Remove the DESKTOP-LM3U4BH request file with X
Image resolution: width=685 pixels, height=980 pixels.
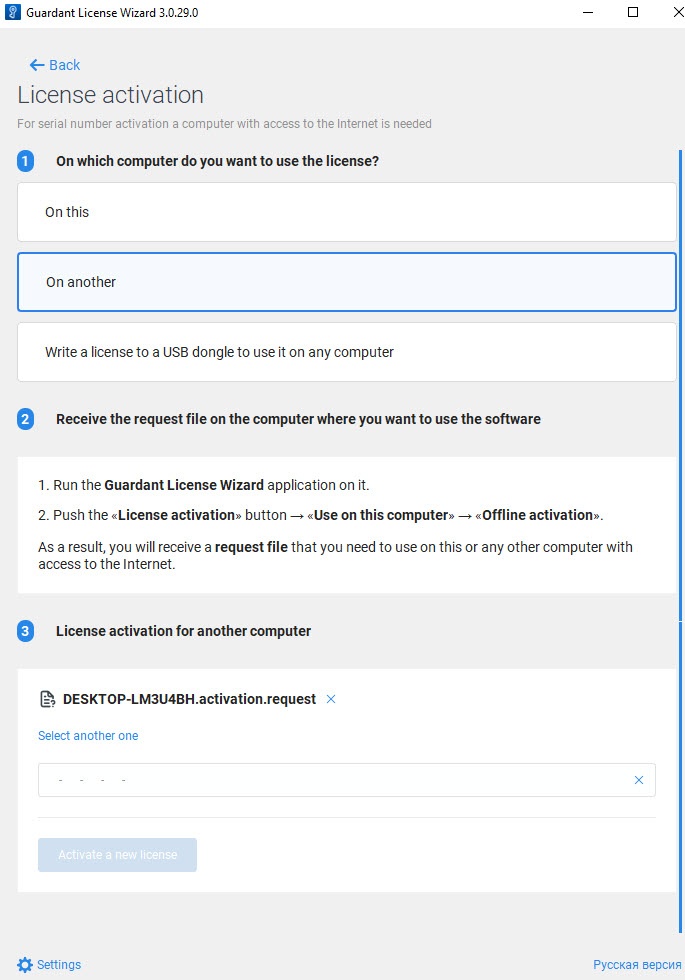[331, 699]
